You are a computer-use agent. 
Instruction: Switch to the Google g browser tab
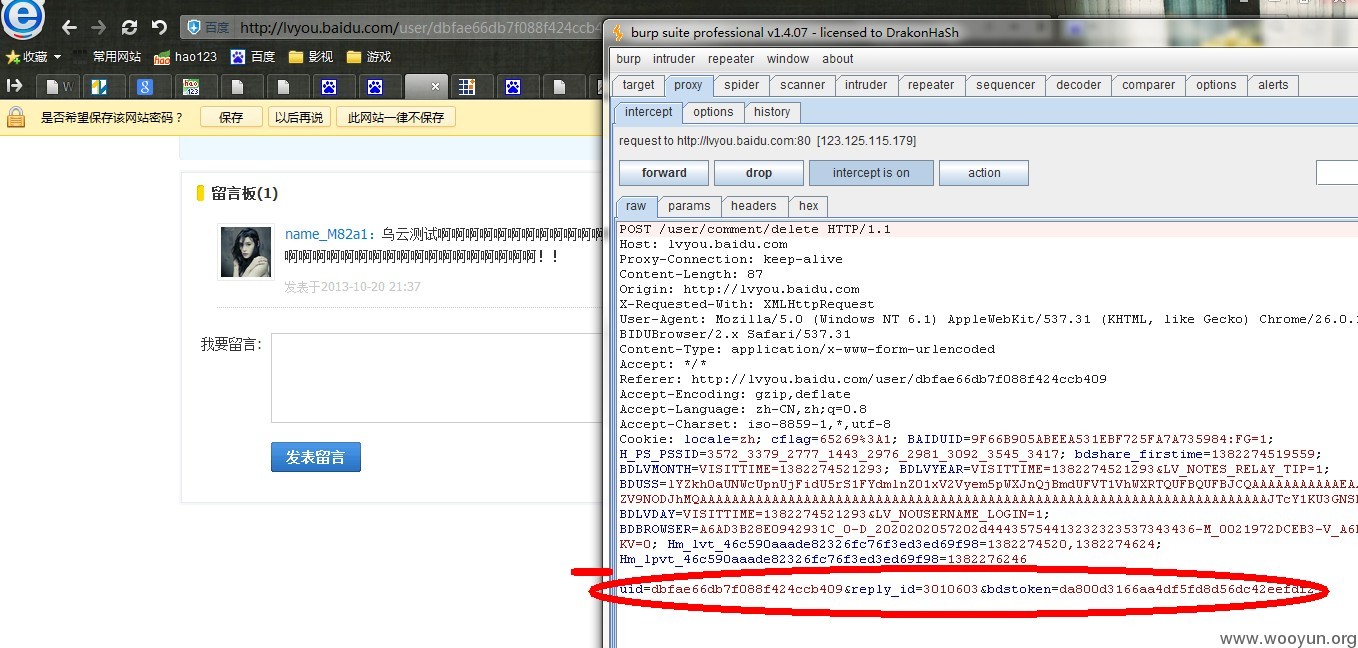144,87
